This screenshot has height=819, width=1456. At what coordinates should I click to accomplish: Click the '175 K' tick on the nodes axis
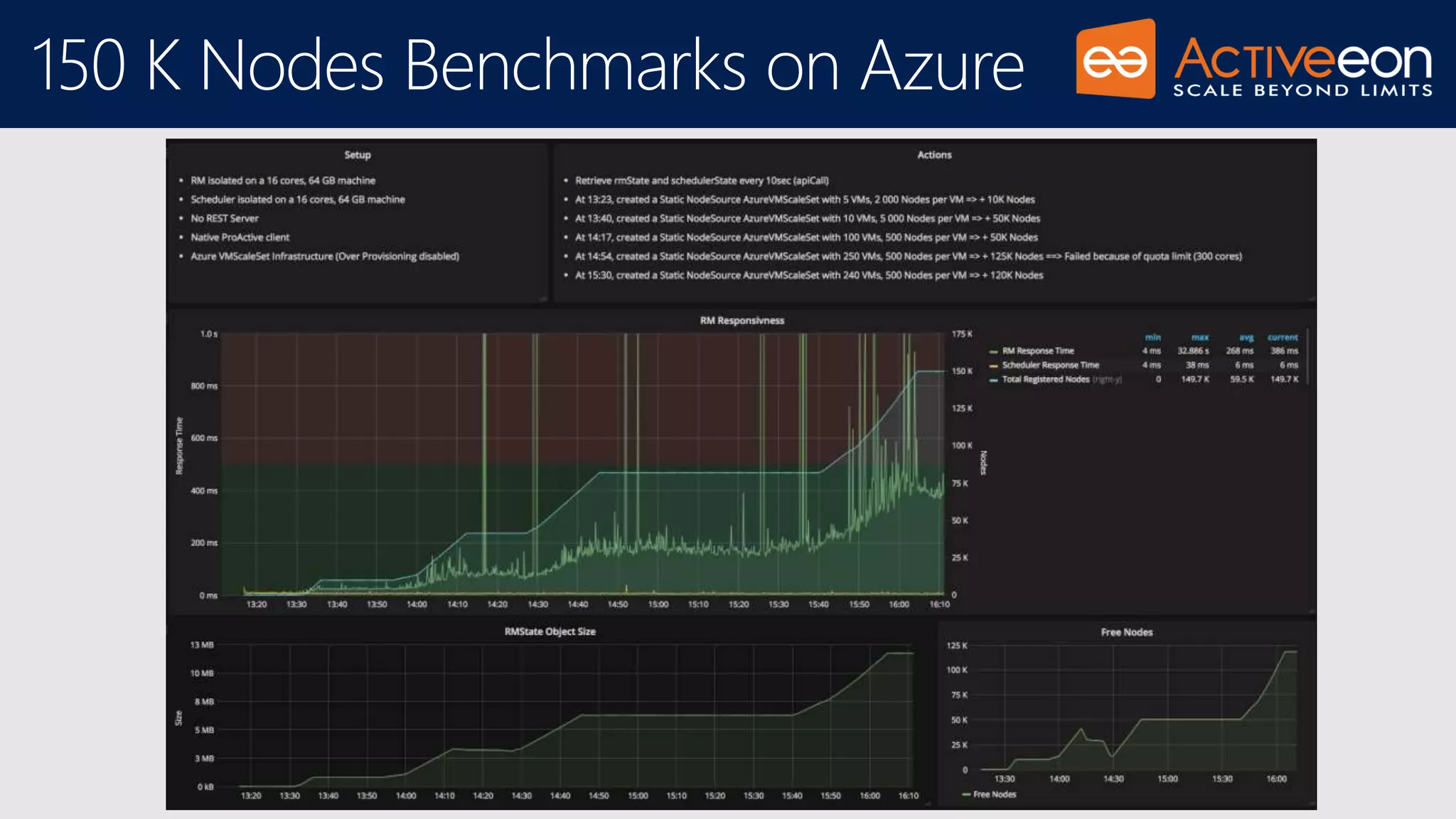[962, 334]
